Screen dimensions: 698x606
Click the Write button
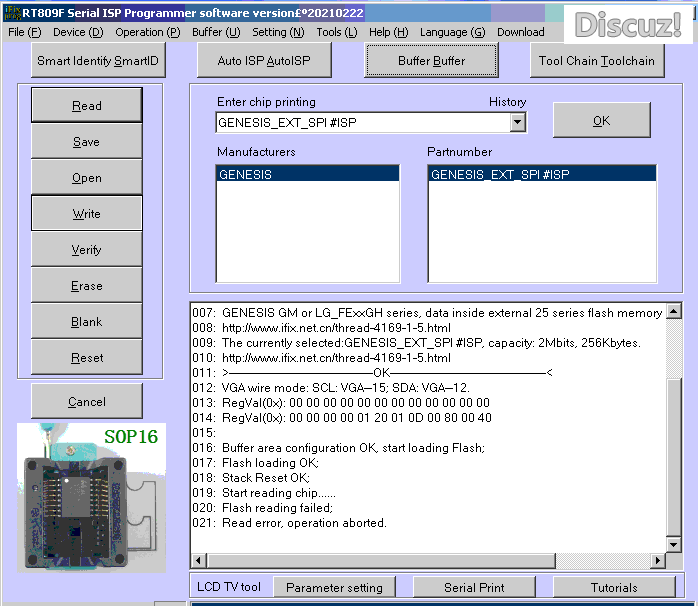pos(87,214)
